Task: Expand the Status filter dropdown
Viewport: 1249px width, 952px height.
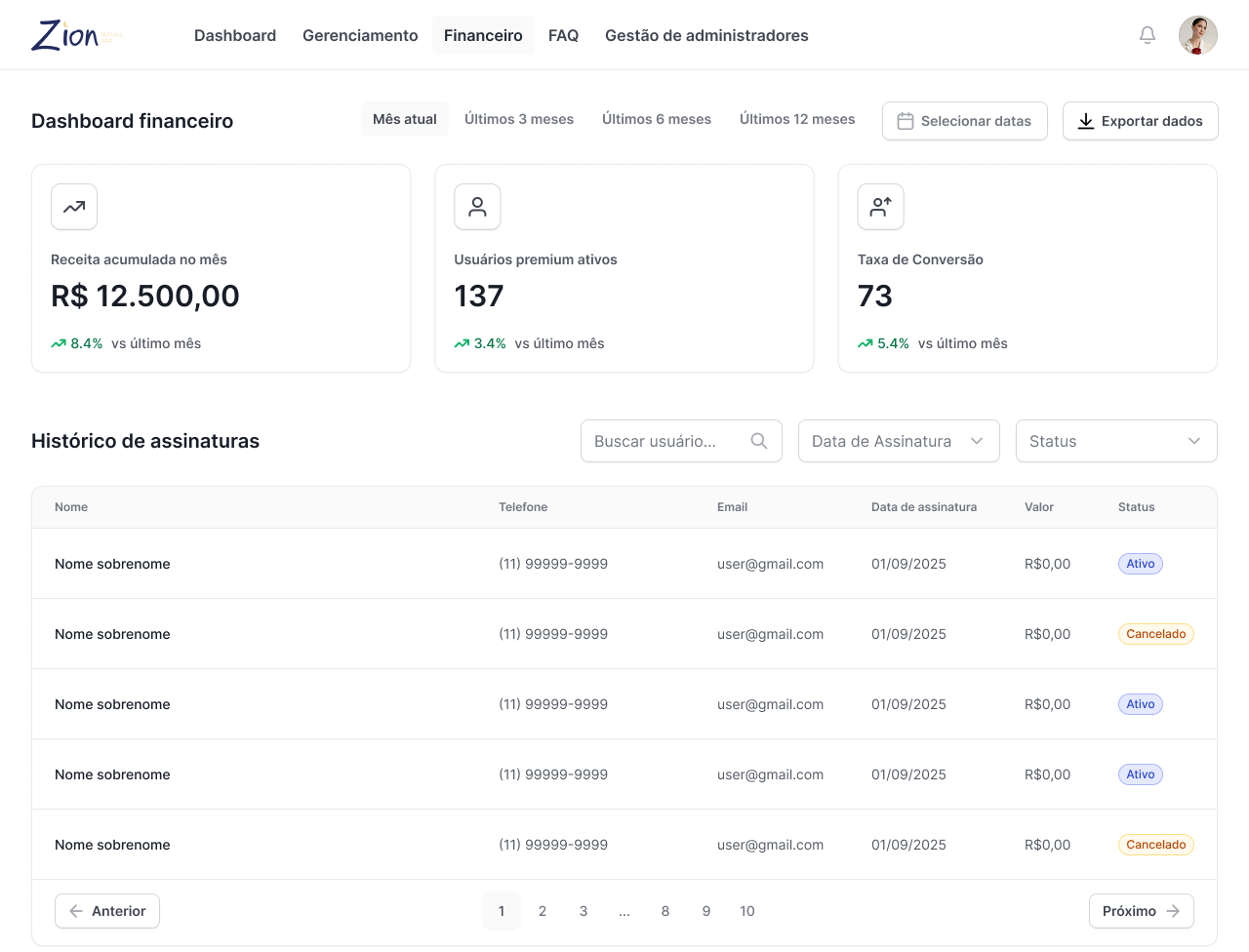Action: tap(1115, 441)
